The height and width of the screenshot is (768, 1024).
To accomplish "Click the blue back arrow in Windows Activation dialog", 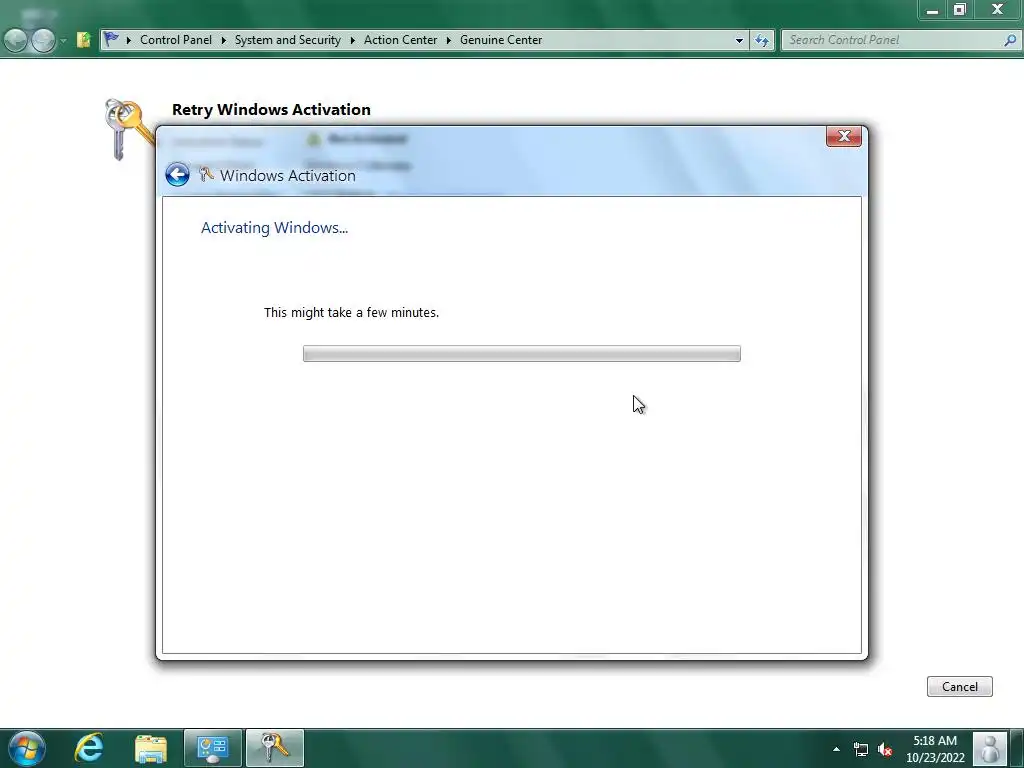I will coord(177,174).
